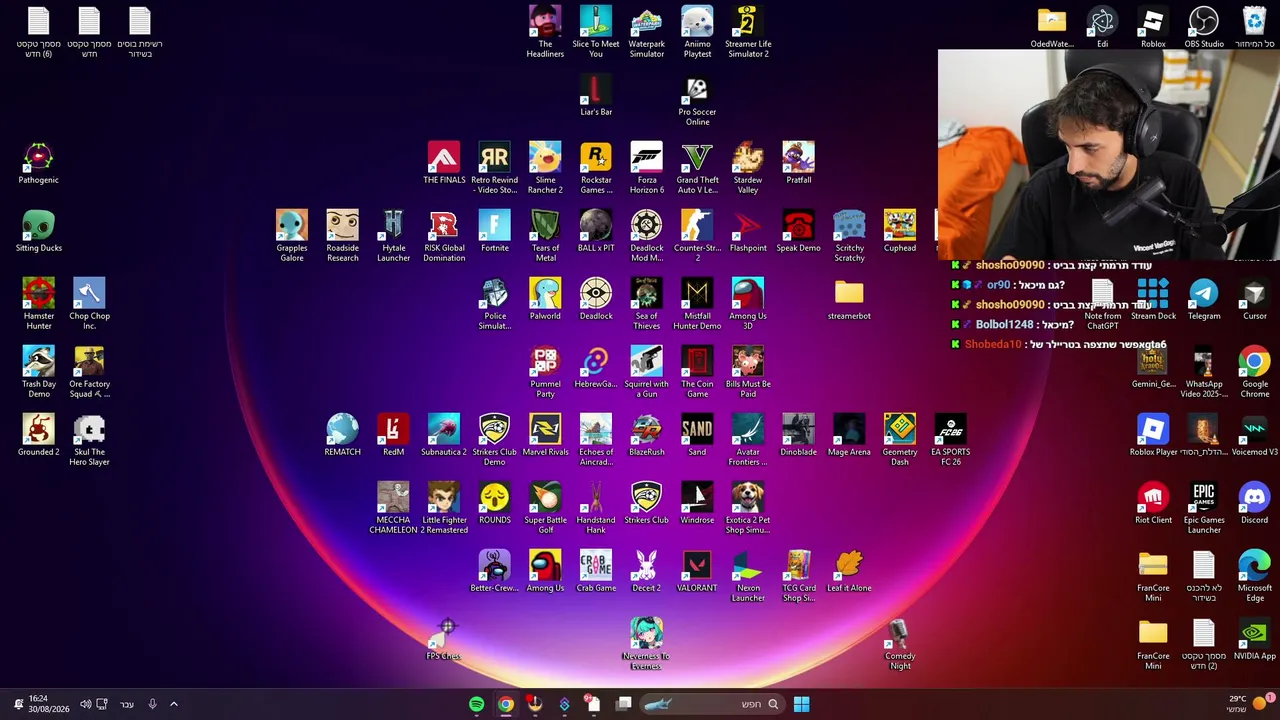Open the ROUNDS game icon
The height and width of the screenshot is (720, 1280).
(x=495, y=503)
